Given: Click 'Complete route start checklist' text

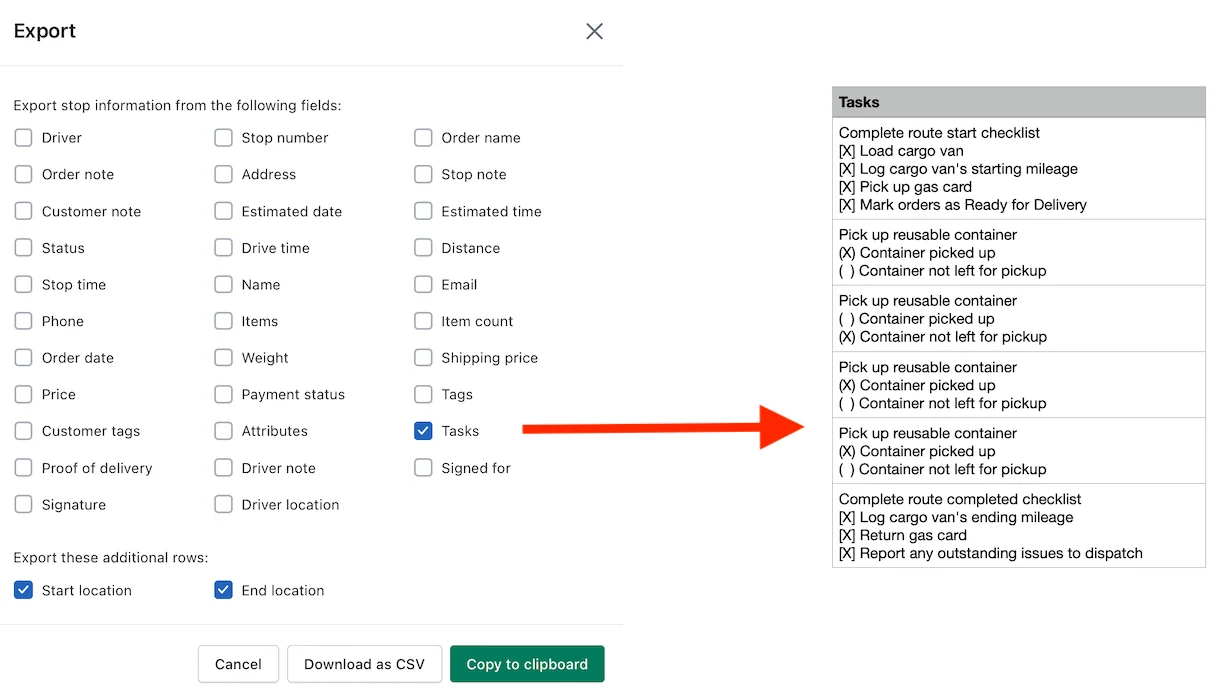Looking at the screenshot, I should (x=939, y=133).
